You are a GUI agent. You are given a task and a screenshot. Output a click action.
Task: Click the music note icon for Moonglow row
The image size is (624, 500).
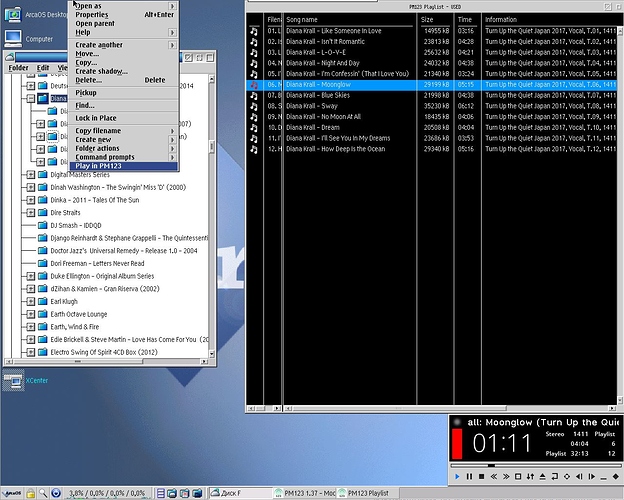254,84
